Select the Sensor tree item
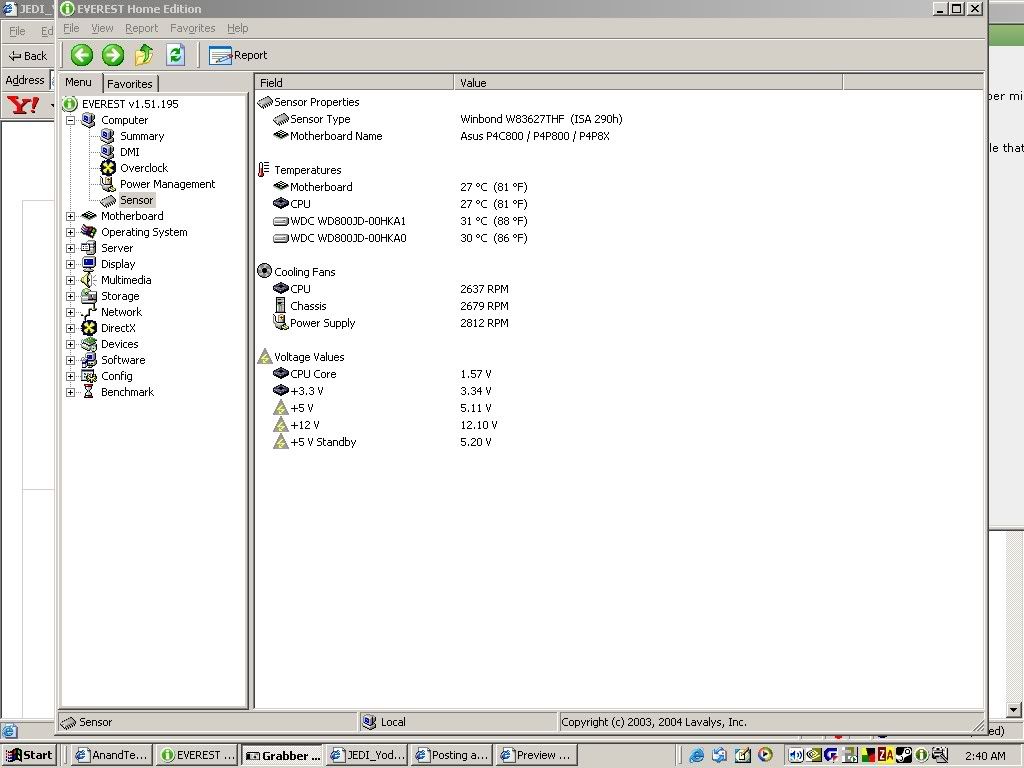 coord(136,200)
